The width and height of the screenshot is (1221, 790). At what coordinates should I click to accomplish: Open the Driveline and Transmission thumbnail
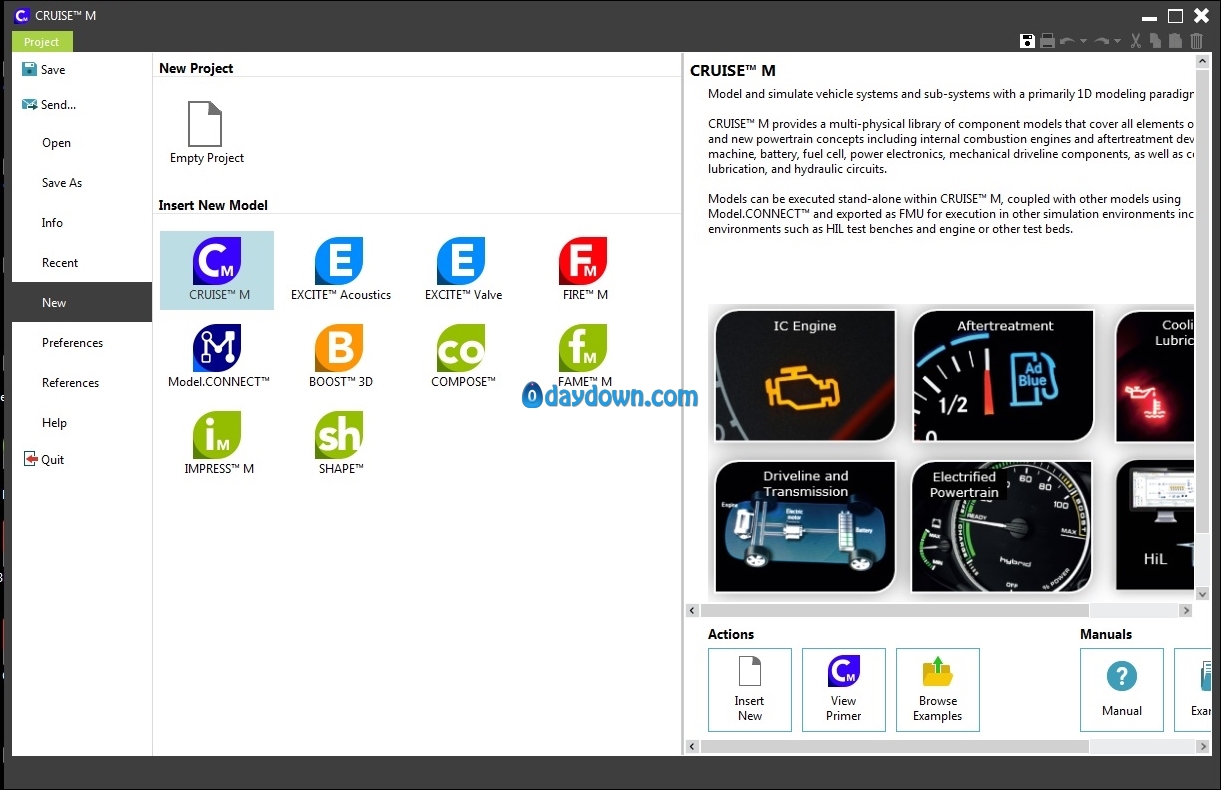point(805,526)
